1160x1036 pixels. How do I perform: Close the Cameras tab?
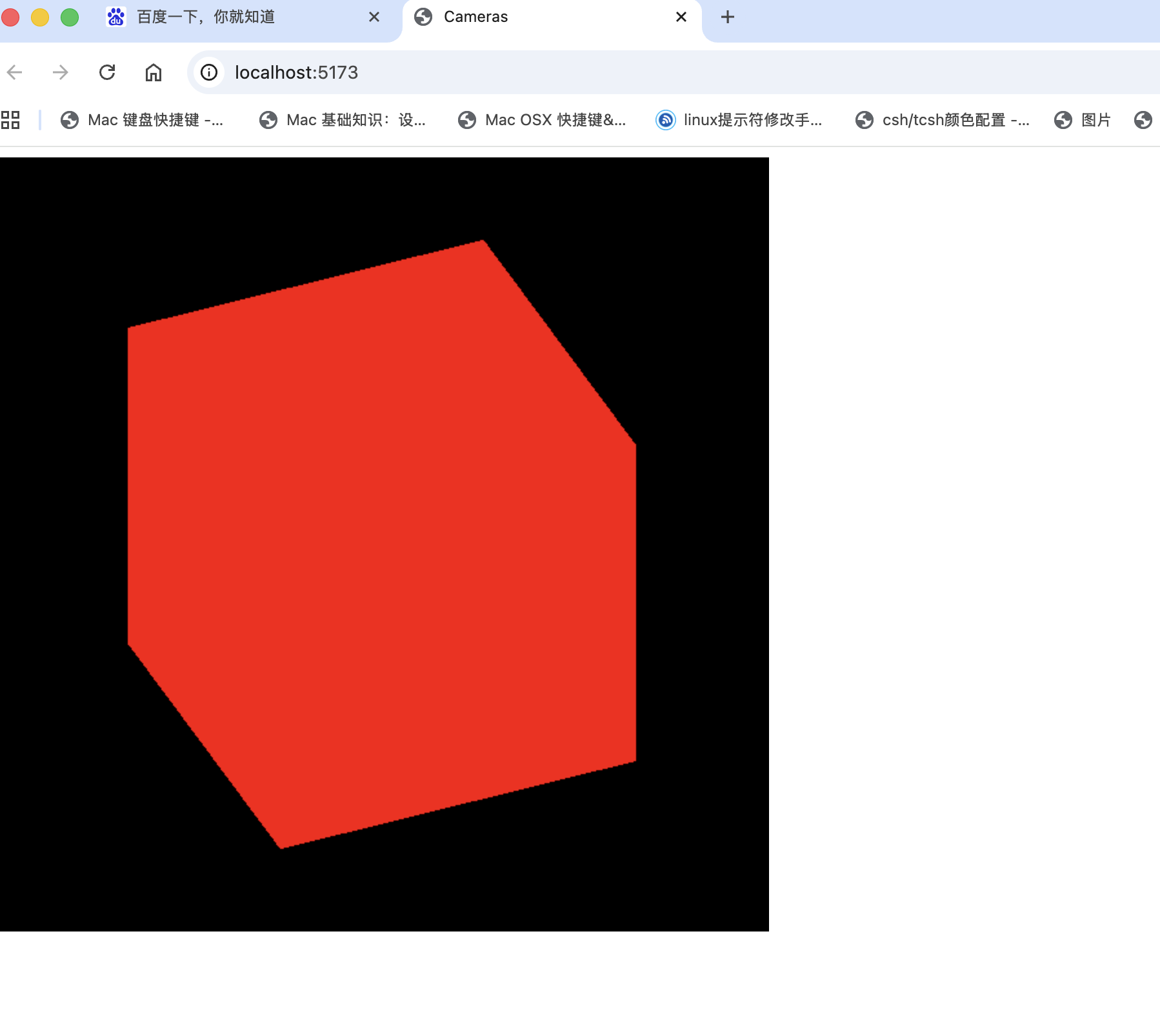click(x=681, y=17)
